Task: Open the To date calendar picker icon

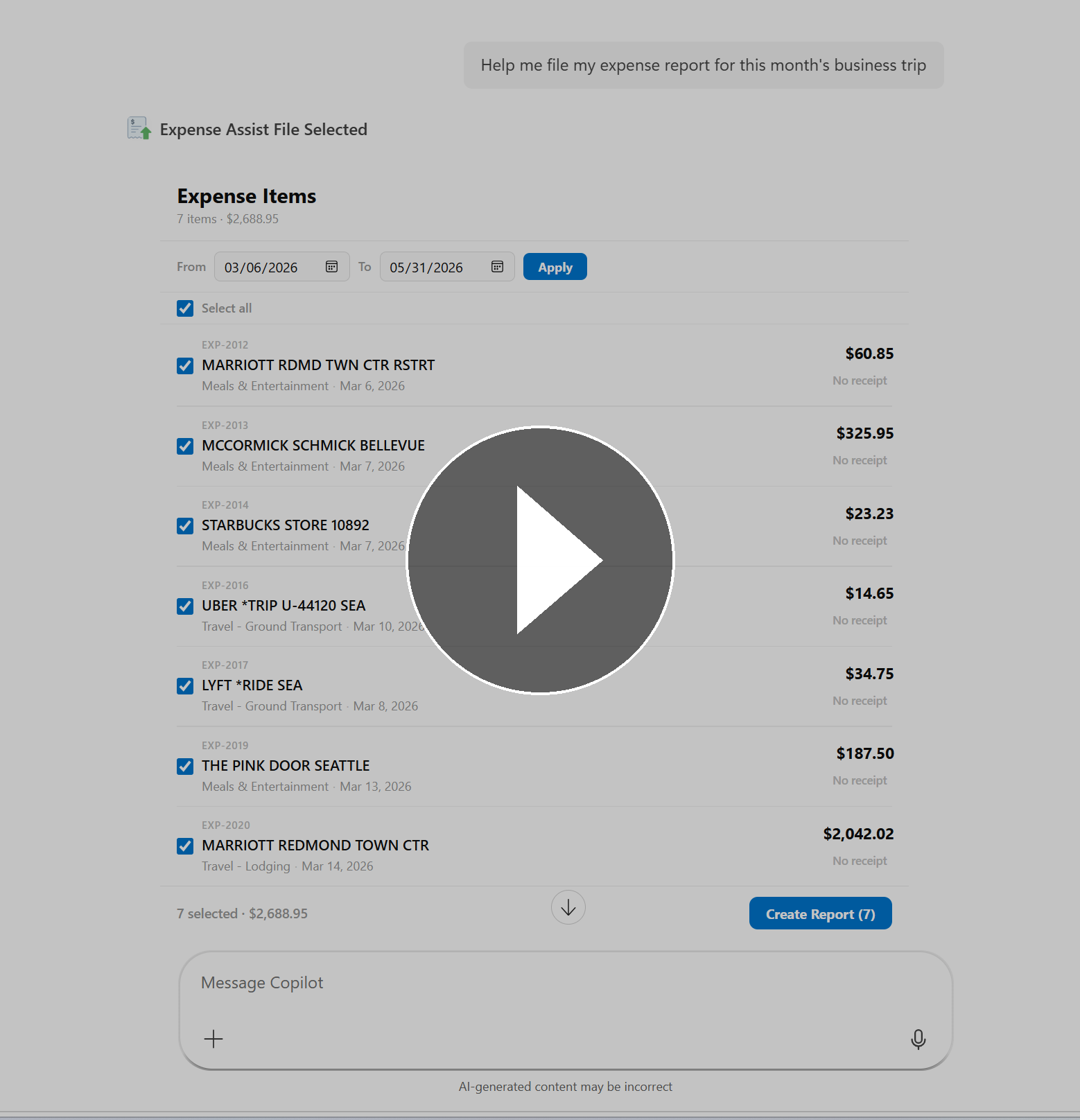Action: 497,267
